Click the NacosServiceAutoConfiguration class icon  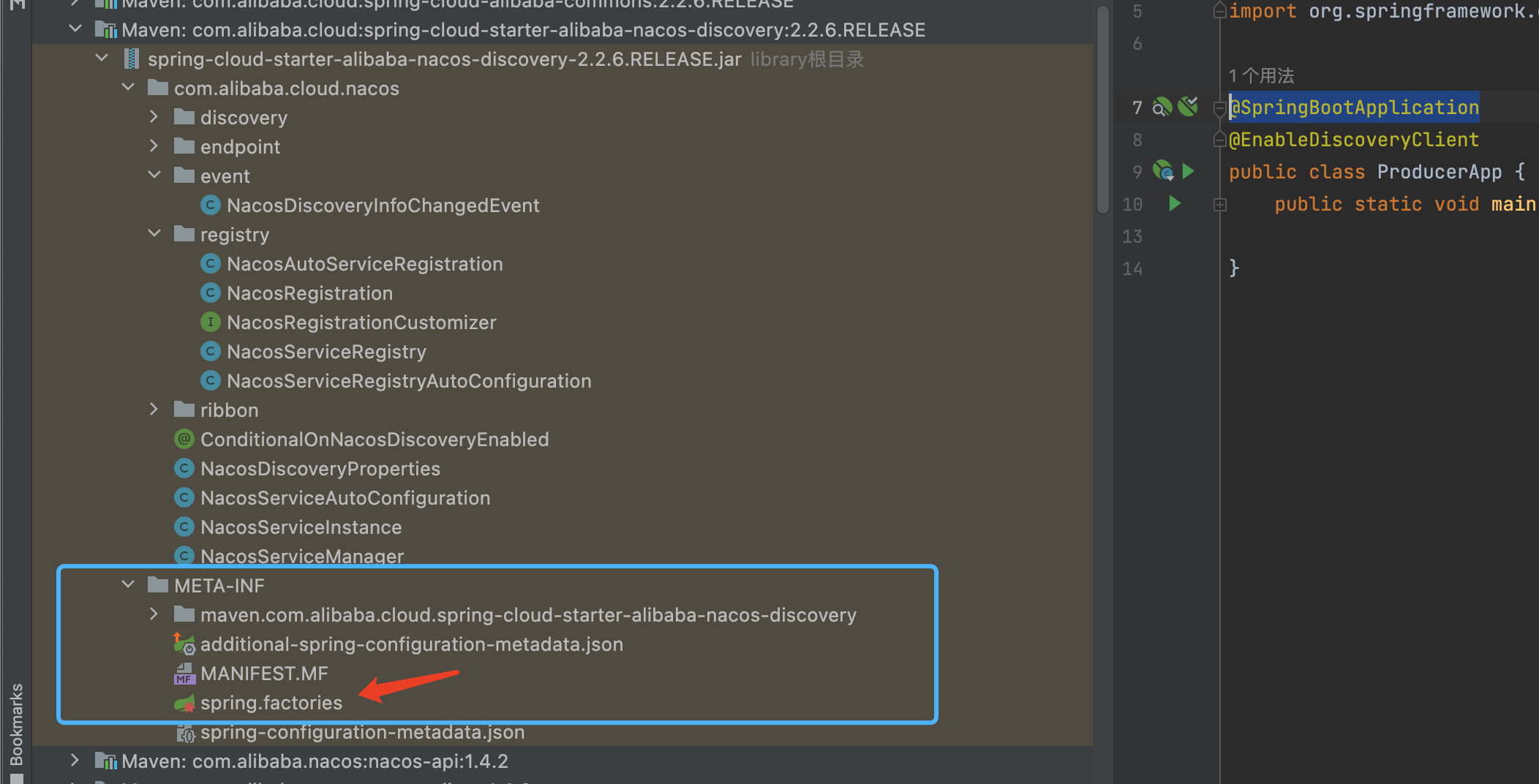click(184, 497)
